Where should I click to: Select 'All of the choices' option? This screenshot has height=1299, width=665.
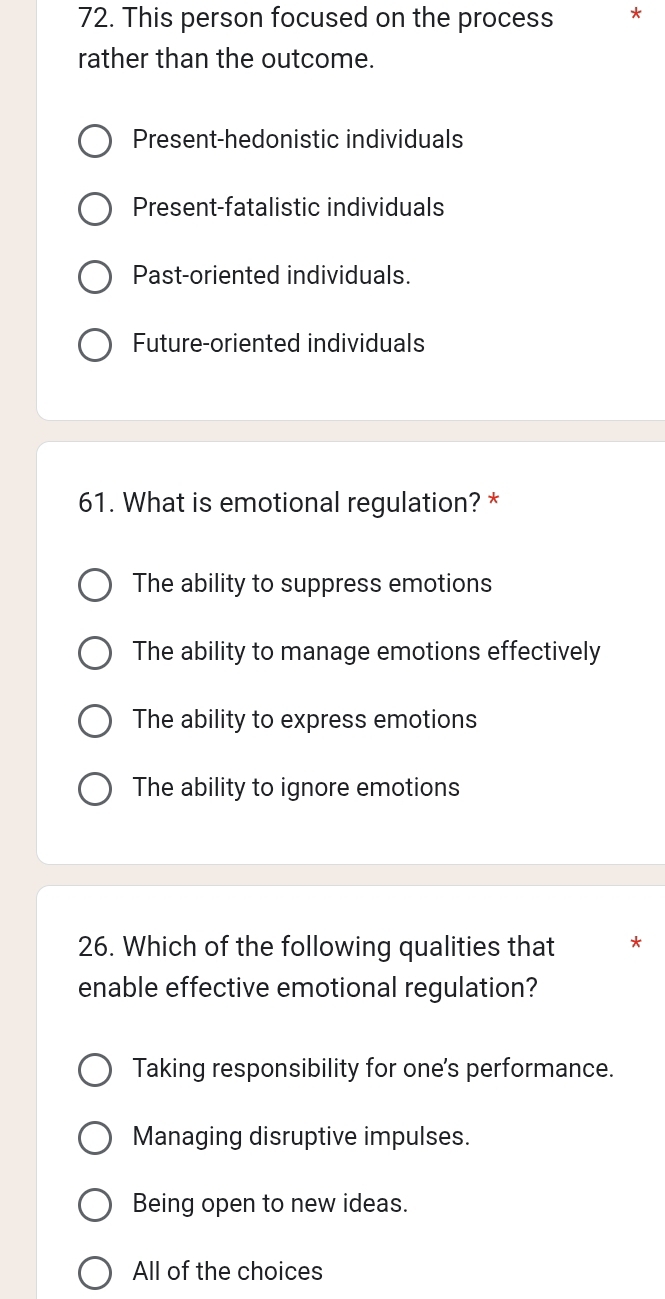point(95,1273)
